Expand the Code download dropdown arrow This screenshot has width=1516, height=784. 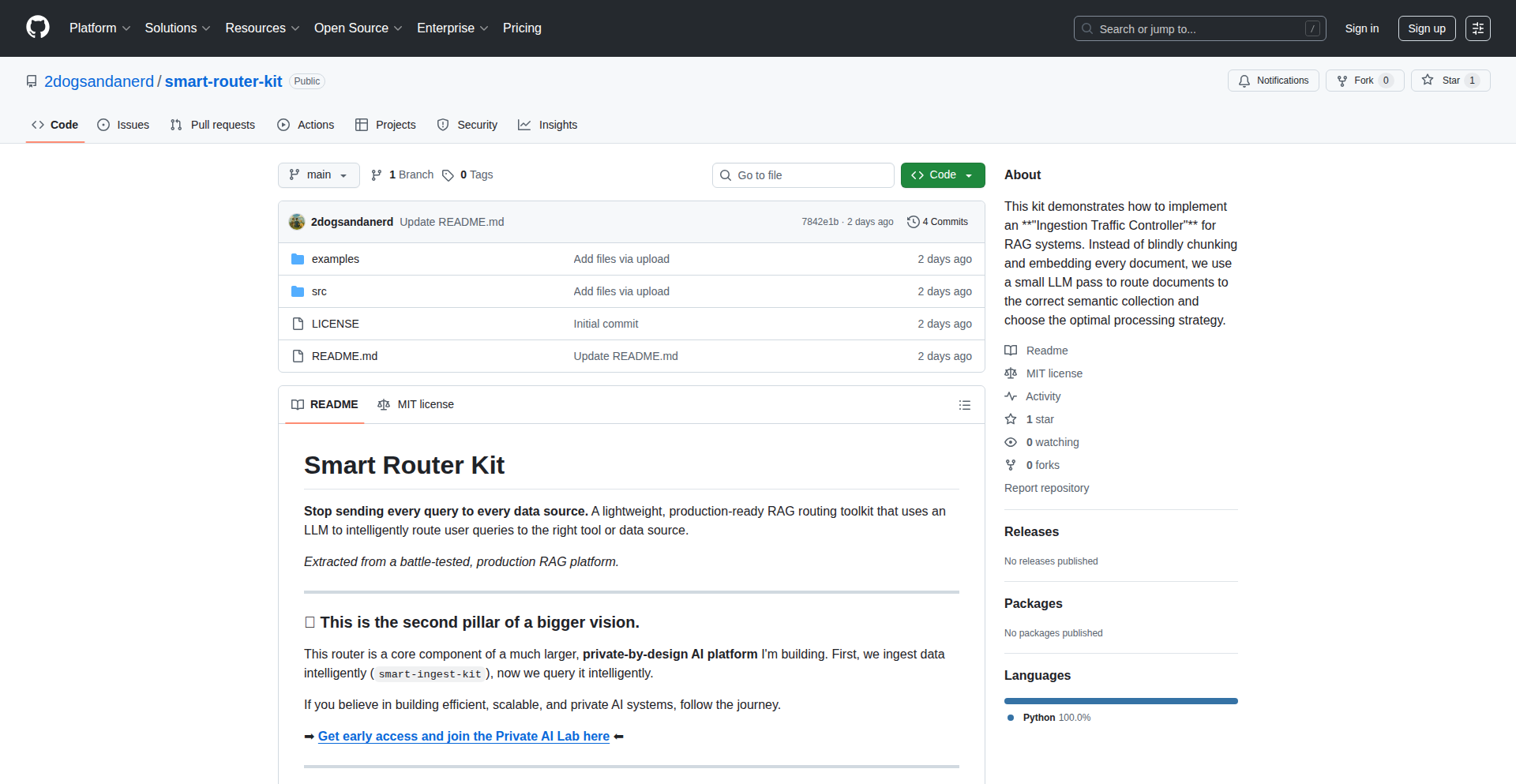(x=970, y=174)
